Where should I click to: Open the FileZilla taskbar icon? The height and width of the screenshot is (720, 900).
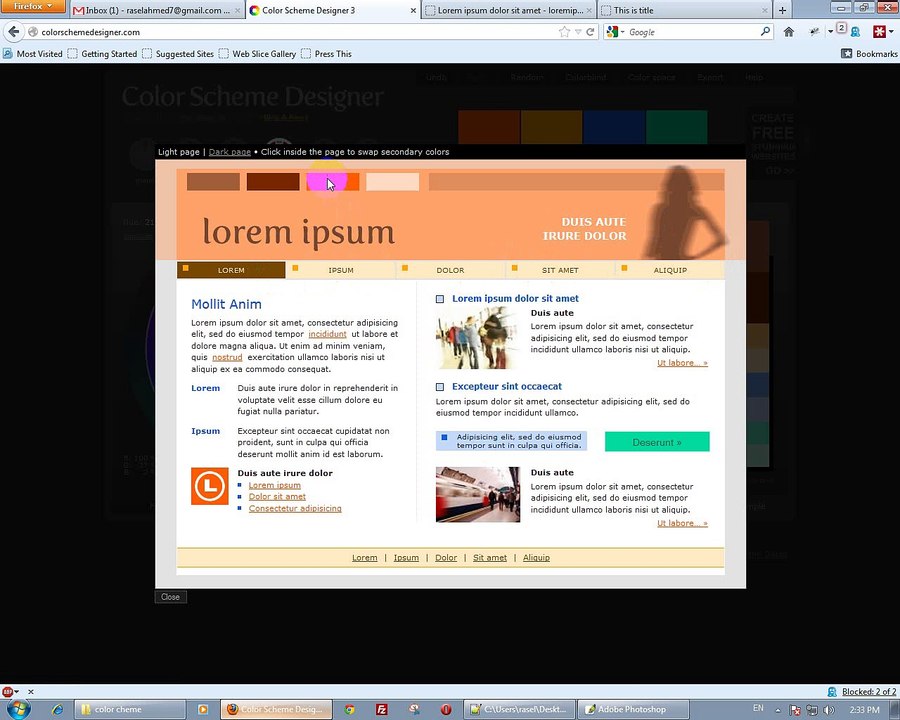(381, 710)
